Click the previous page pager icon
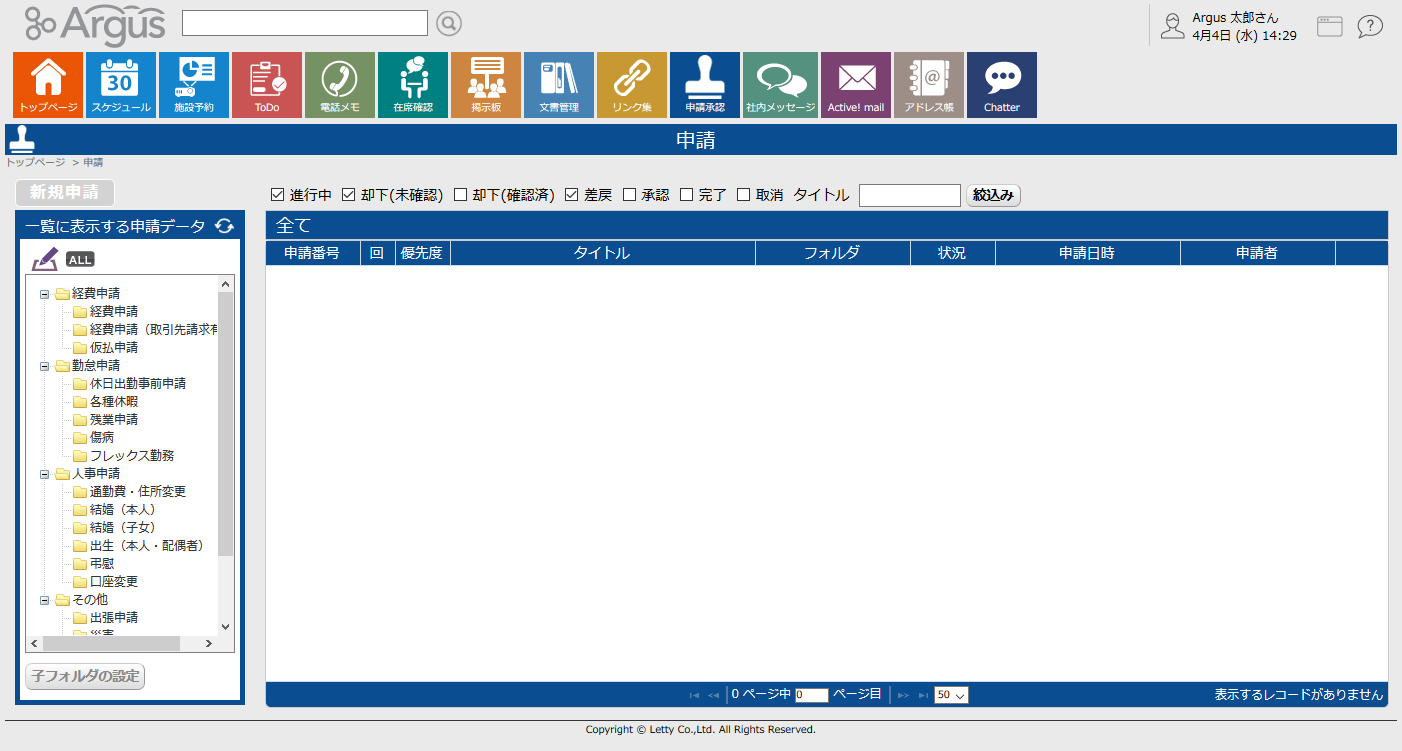 pyautogui.click(x=713, y=695)
